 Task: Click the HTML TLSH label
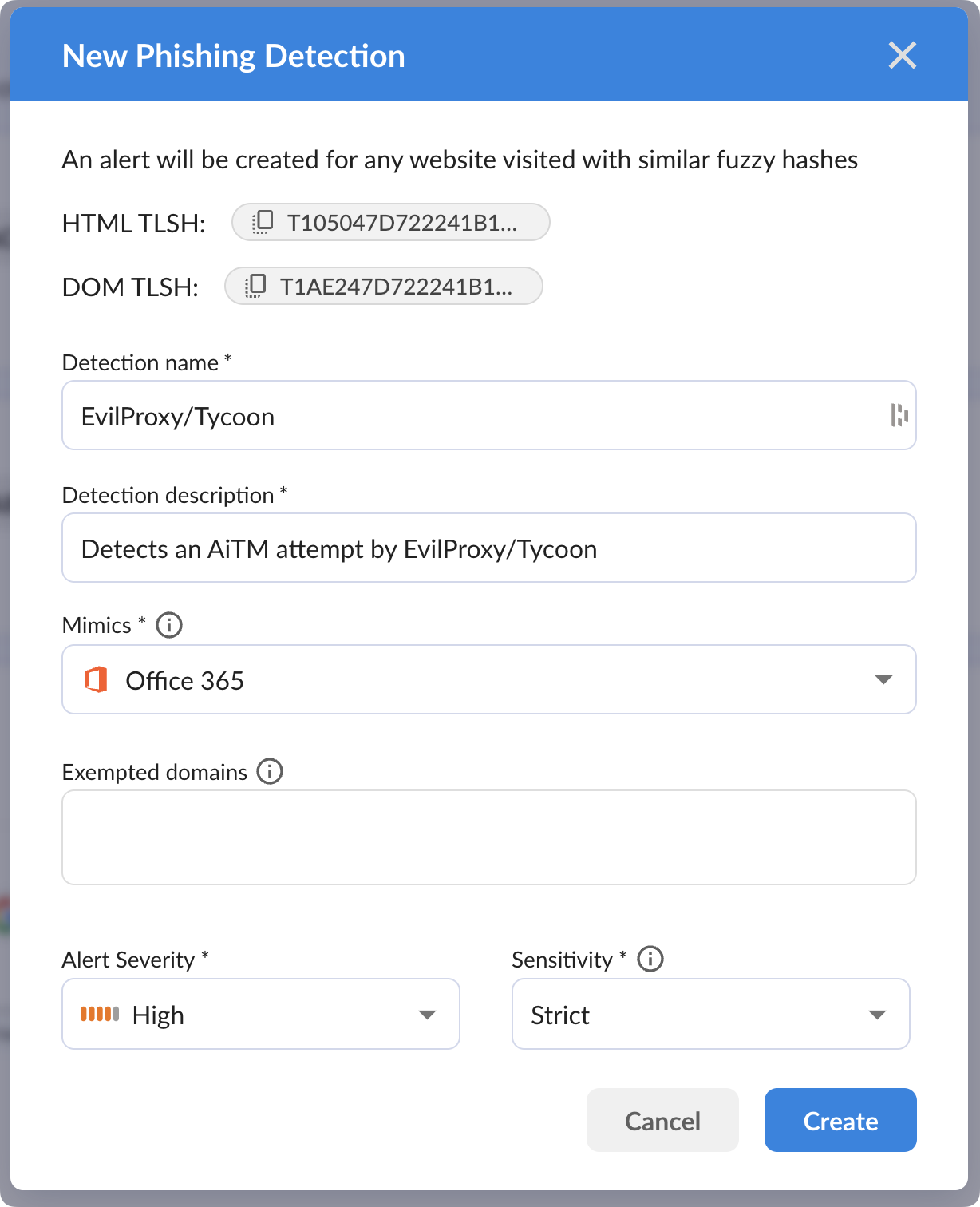[x=134, y=224]
